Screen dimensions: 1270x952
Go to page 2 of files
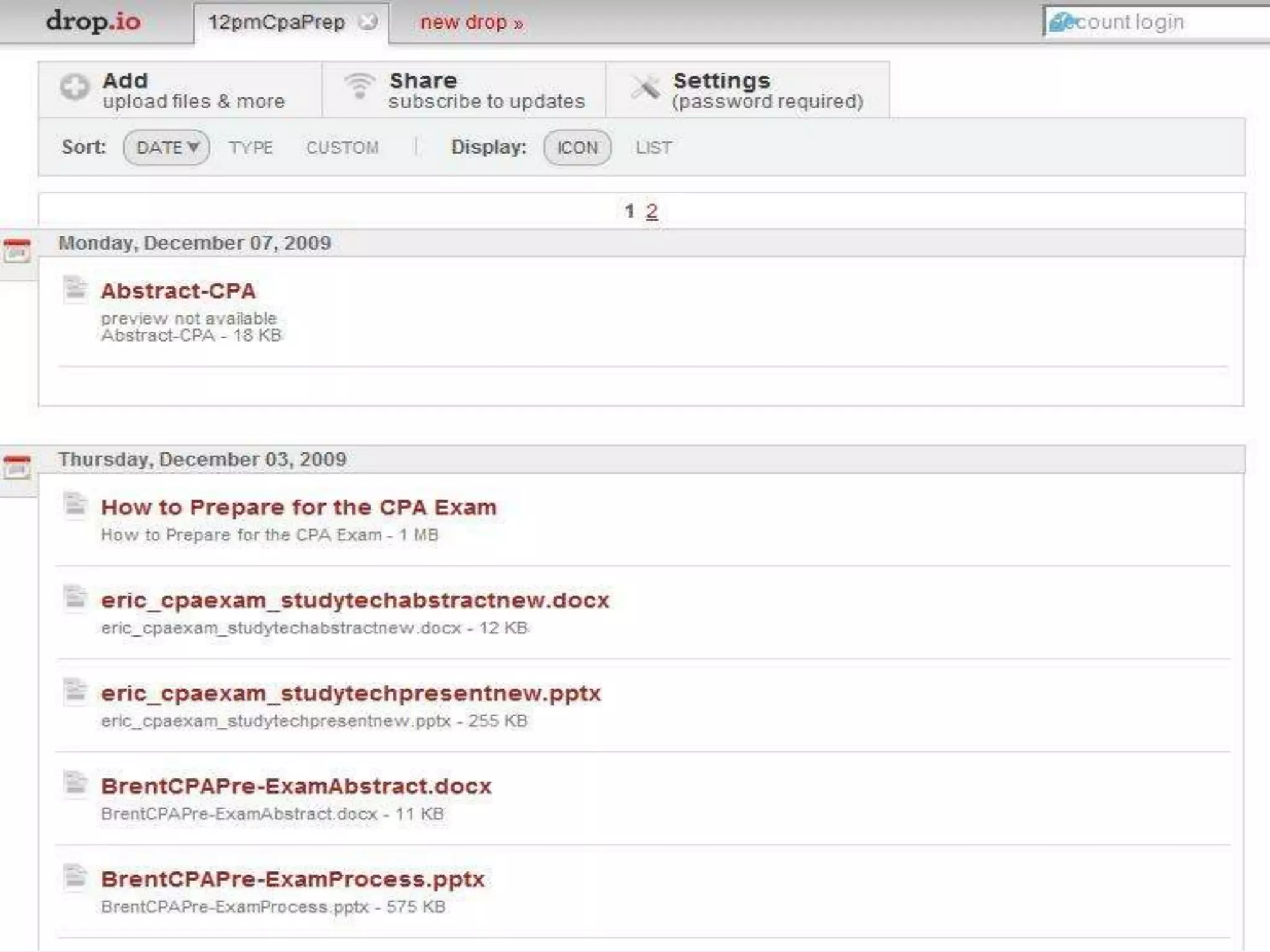[x=651, y=211]
